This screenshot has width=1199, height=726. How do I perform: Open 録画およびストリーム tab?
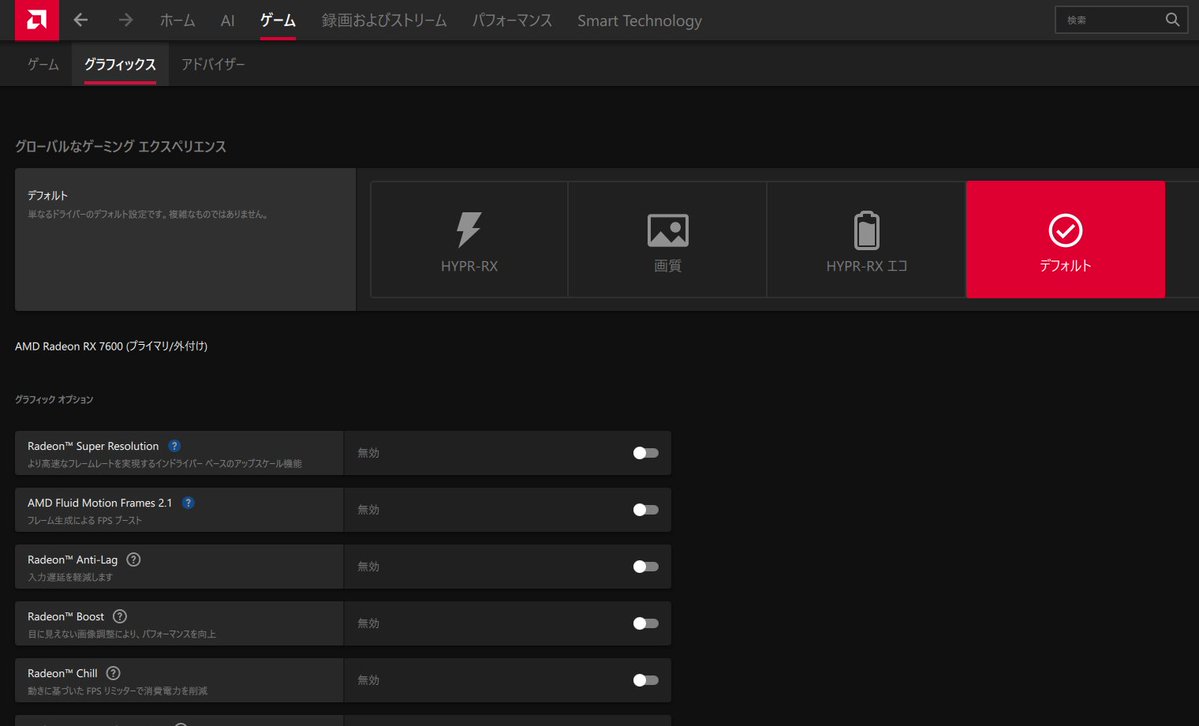pos(384,21)
